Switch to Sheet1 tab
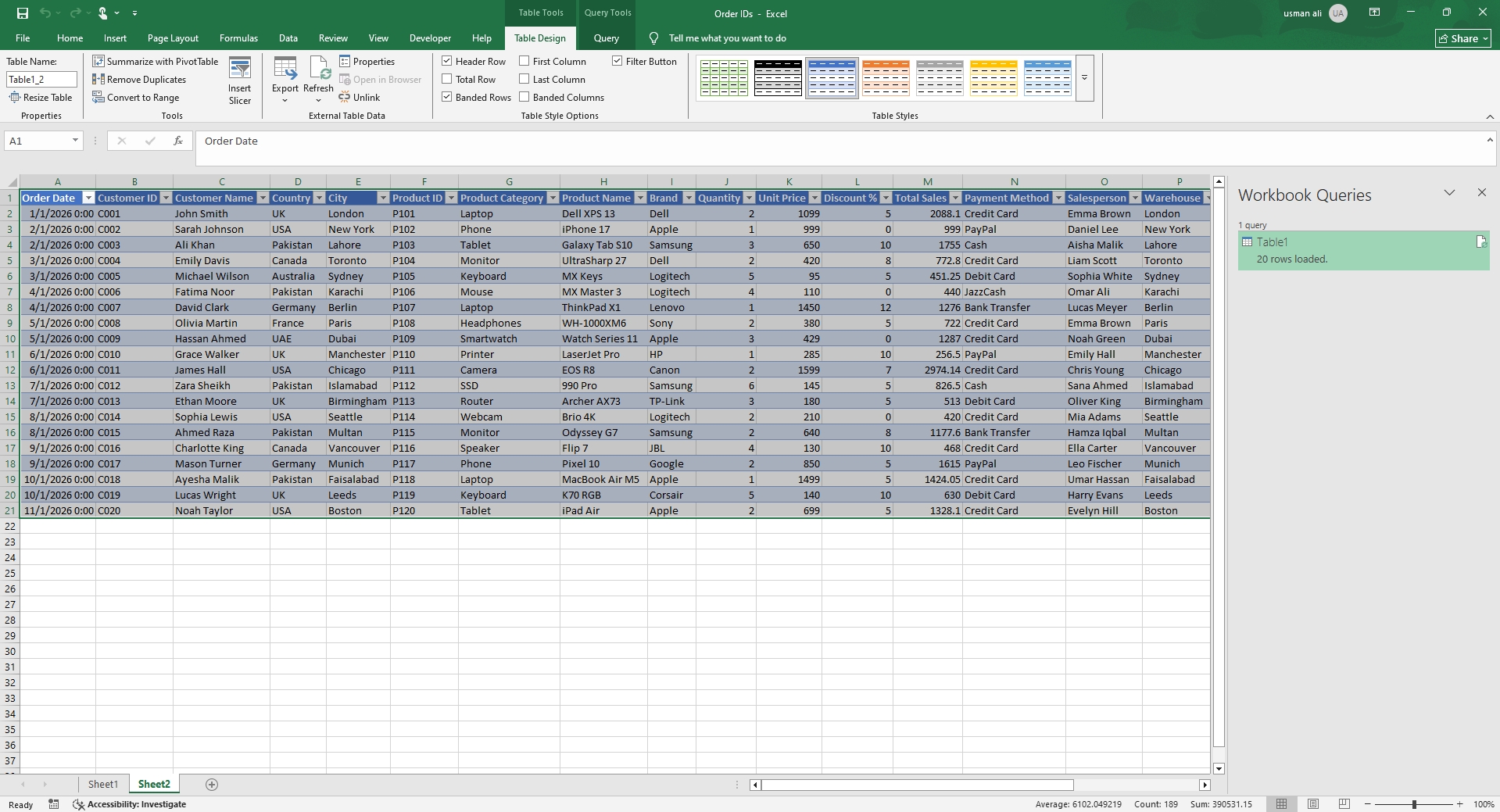Screen dimensions: 1500x812 pyautogui.click(x=103, y=785)
